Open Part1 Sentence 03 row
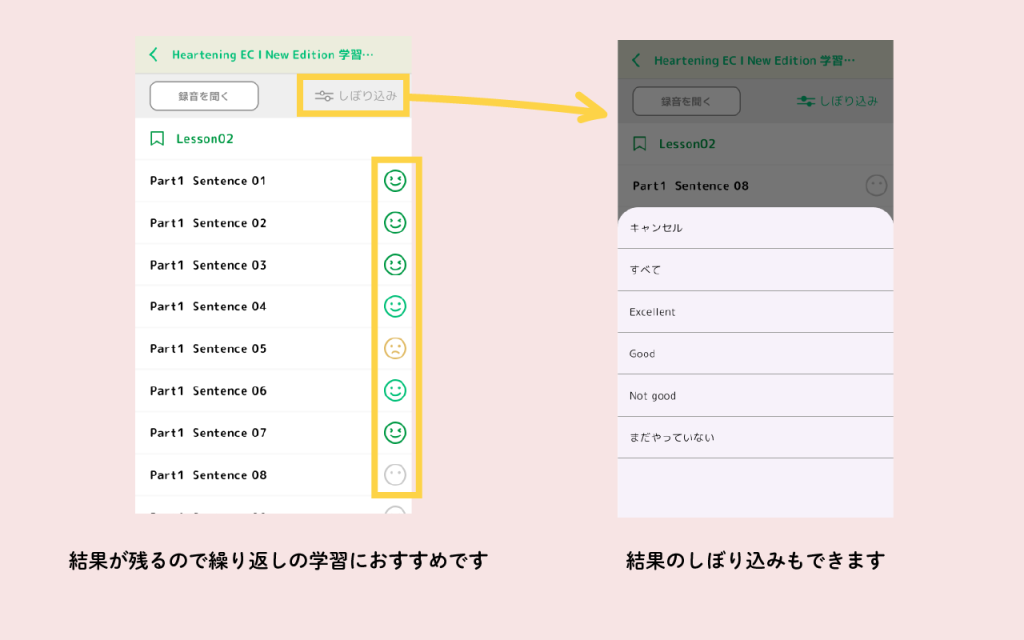The image size is (1024, 640). (x=273, y=265)
